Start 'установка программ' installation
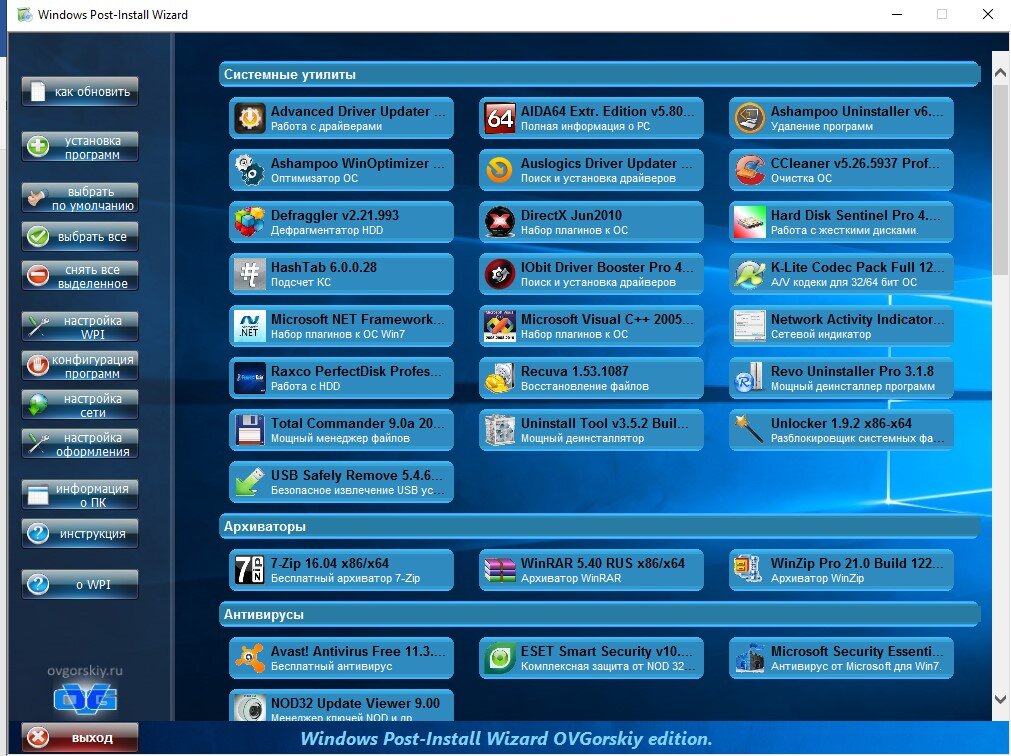The height and width of the screenshot is (756, 1011). (x=80, y=147)
